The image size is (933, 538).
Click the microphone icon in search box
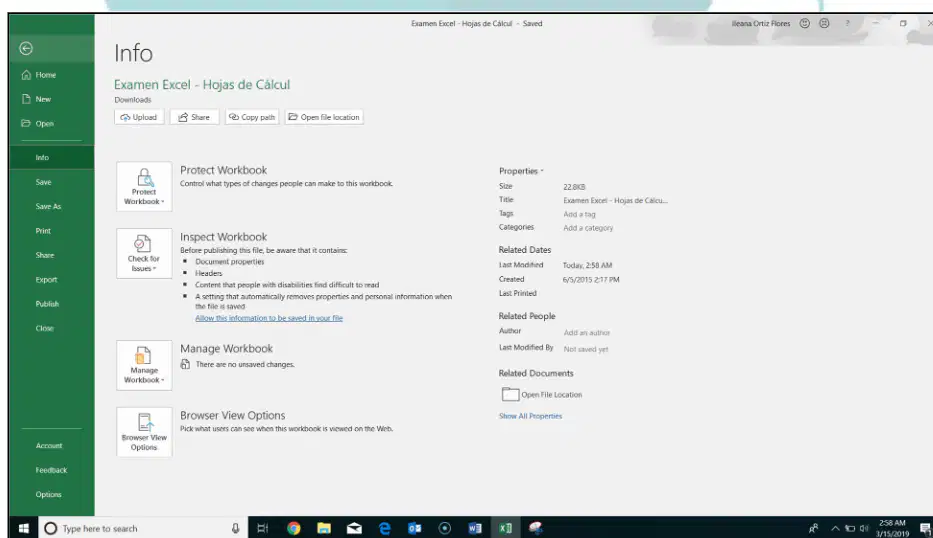236,528
